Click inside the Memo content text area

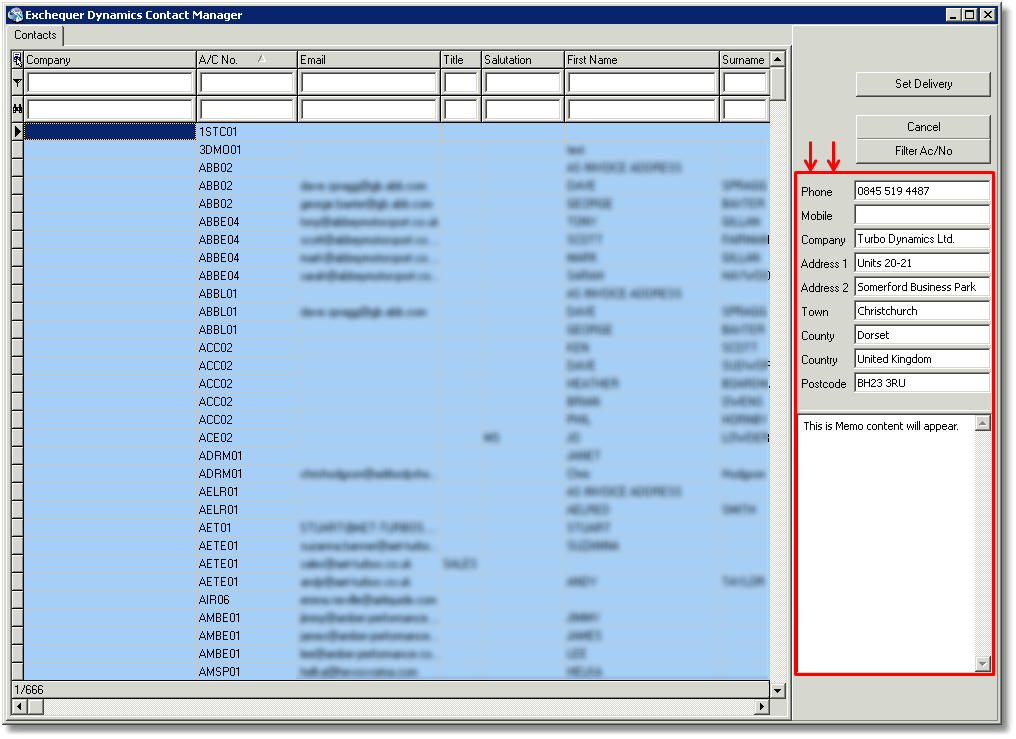coord(886,544)
